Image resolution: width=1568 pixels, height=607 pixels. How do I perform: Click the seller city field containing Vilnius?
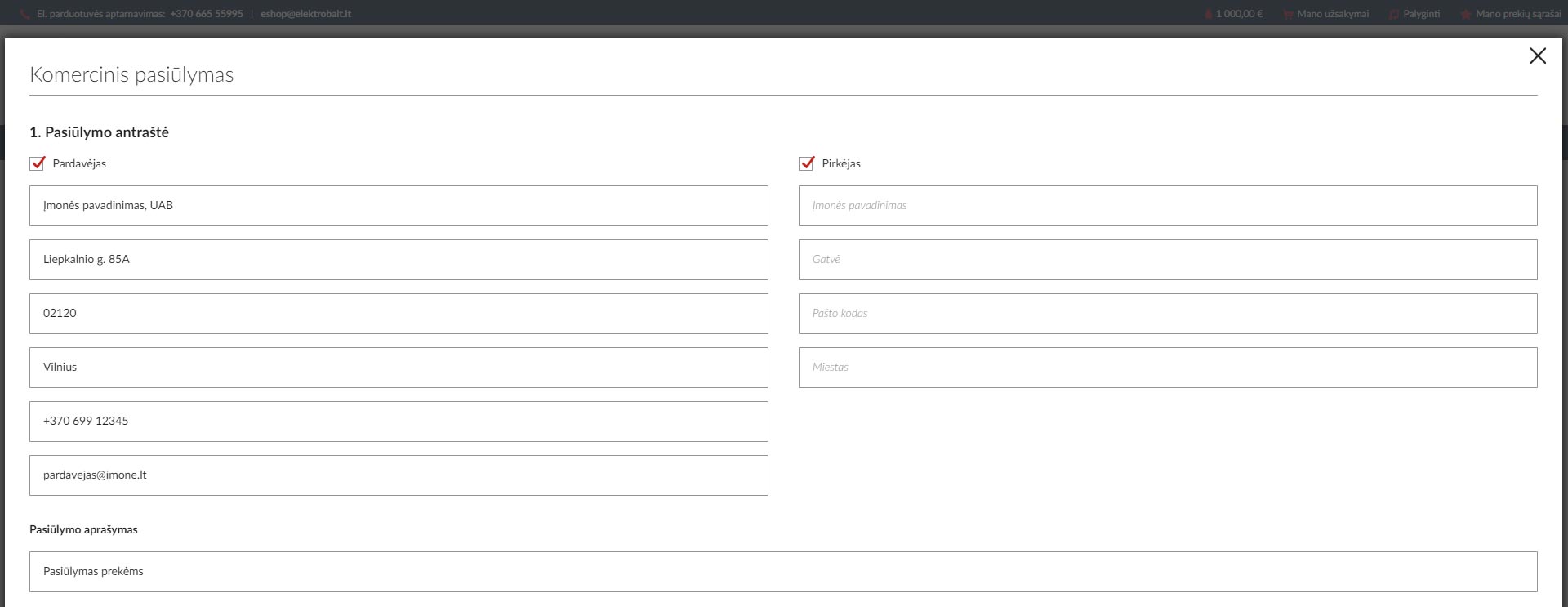click(x=399, y=368)
